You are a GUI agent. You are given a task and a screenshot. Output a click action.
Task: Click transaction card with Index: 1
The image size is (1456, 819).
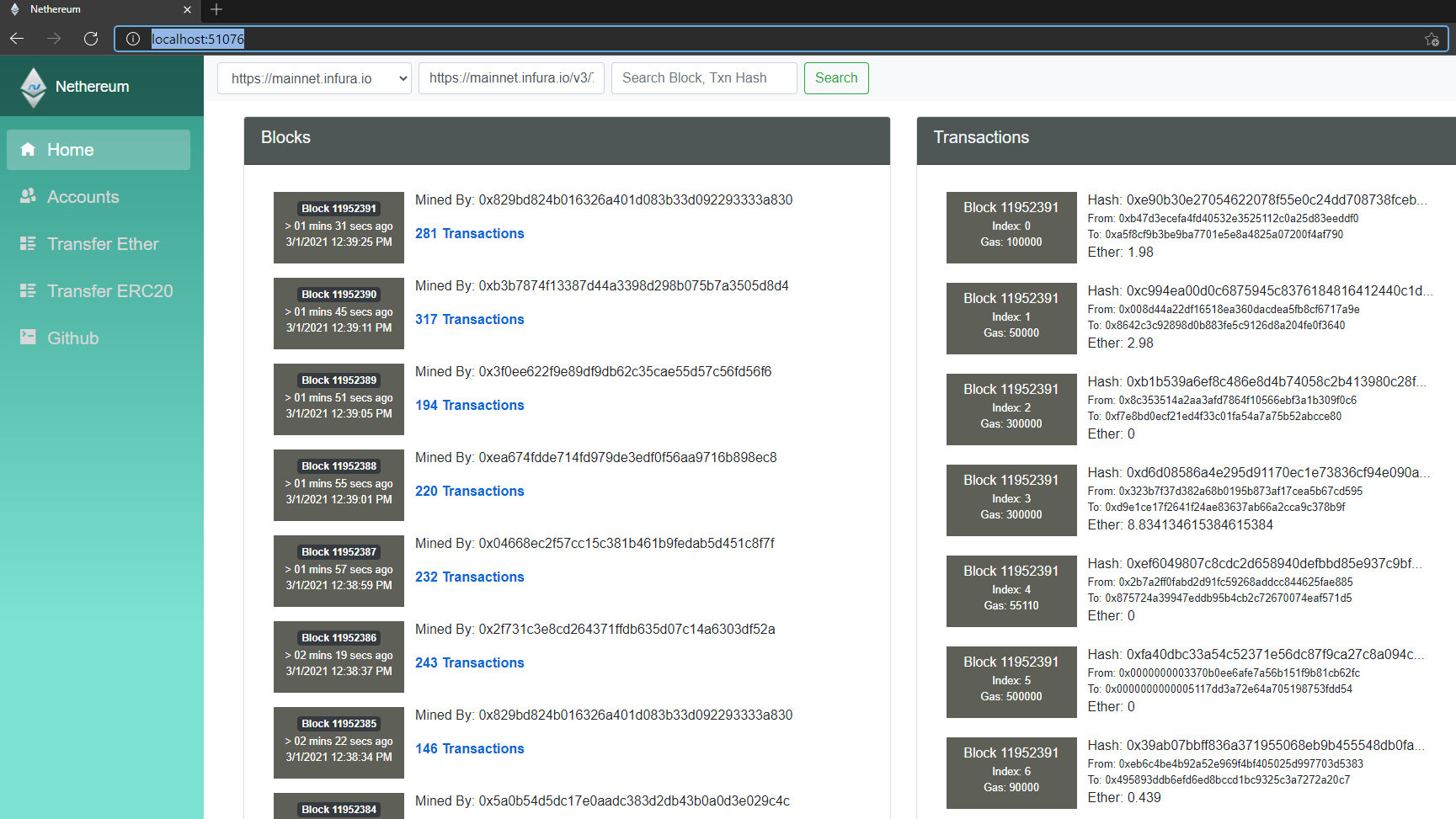point(1011,318)
